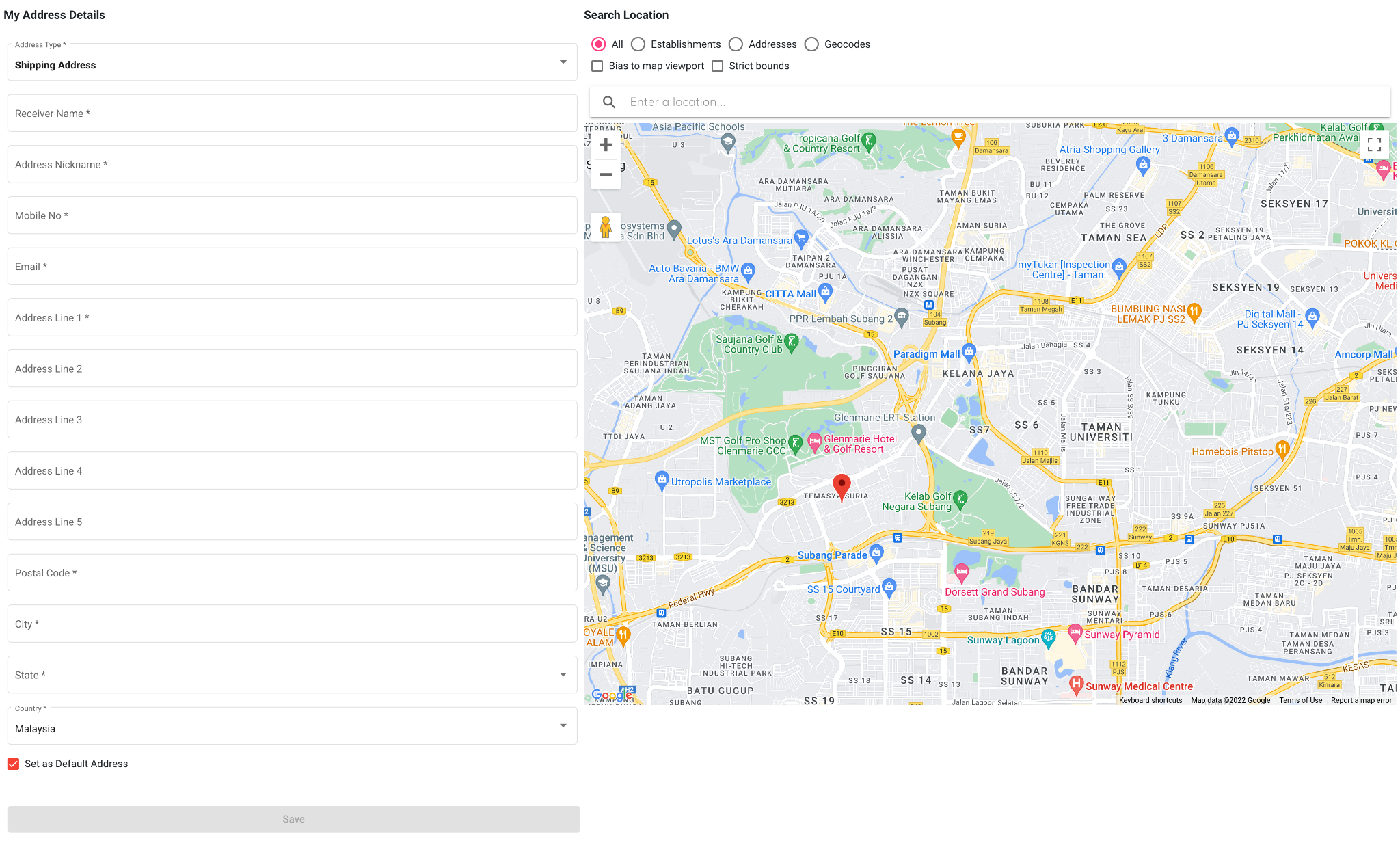Click Glenmarie LRT Station marker
This screenshot has height=841, width=1400.
point(919,432)
